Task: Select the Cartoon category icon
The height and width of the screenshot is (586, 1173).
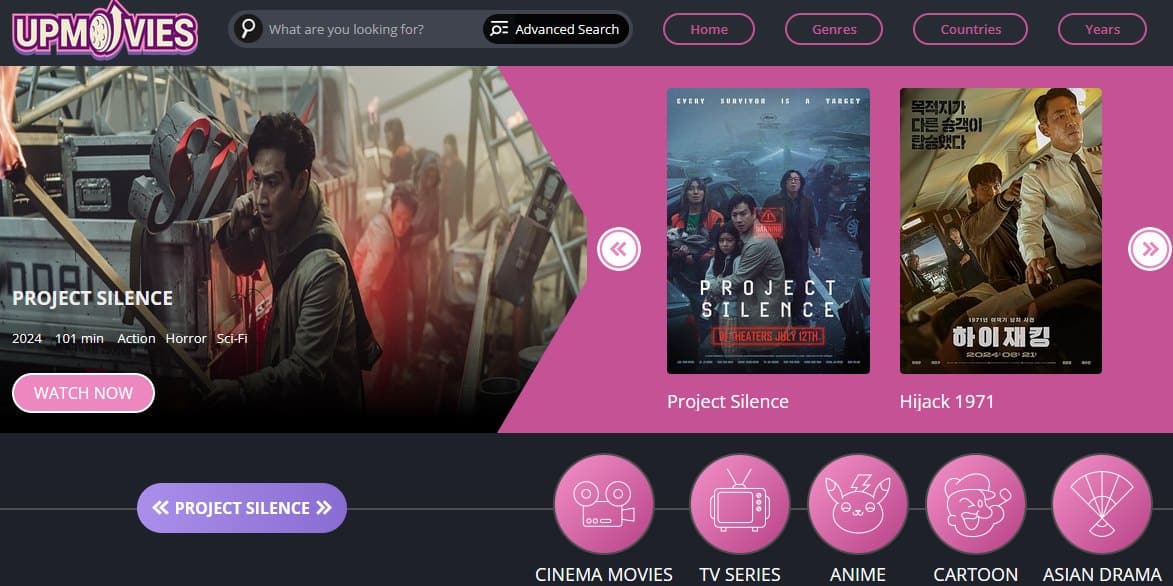Action: 976,504
